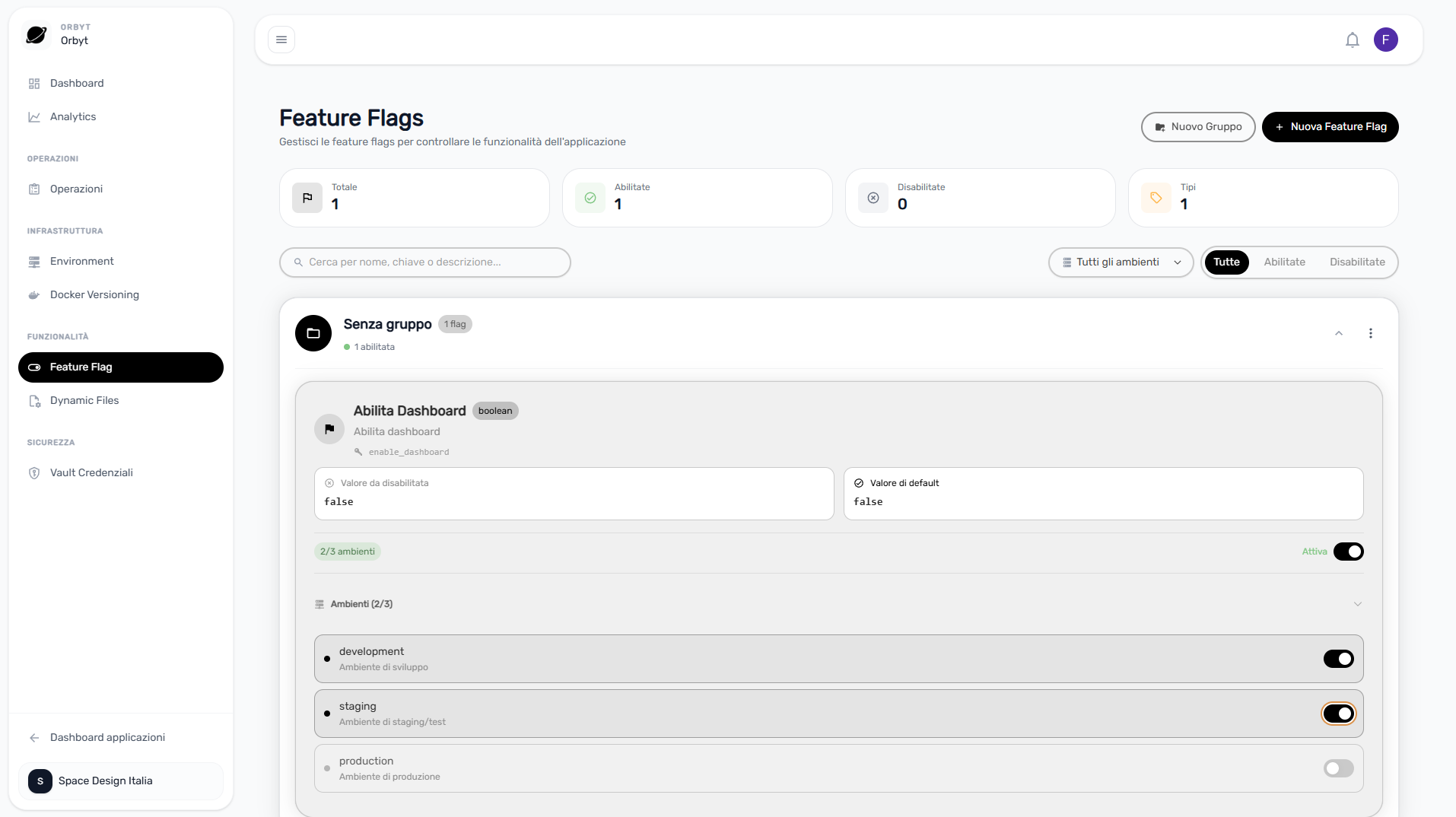Click the Senza gruppo heading

point(387,324)
